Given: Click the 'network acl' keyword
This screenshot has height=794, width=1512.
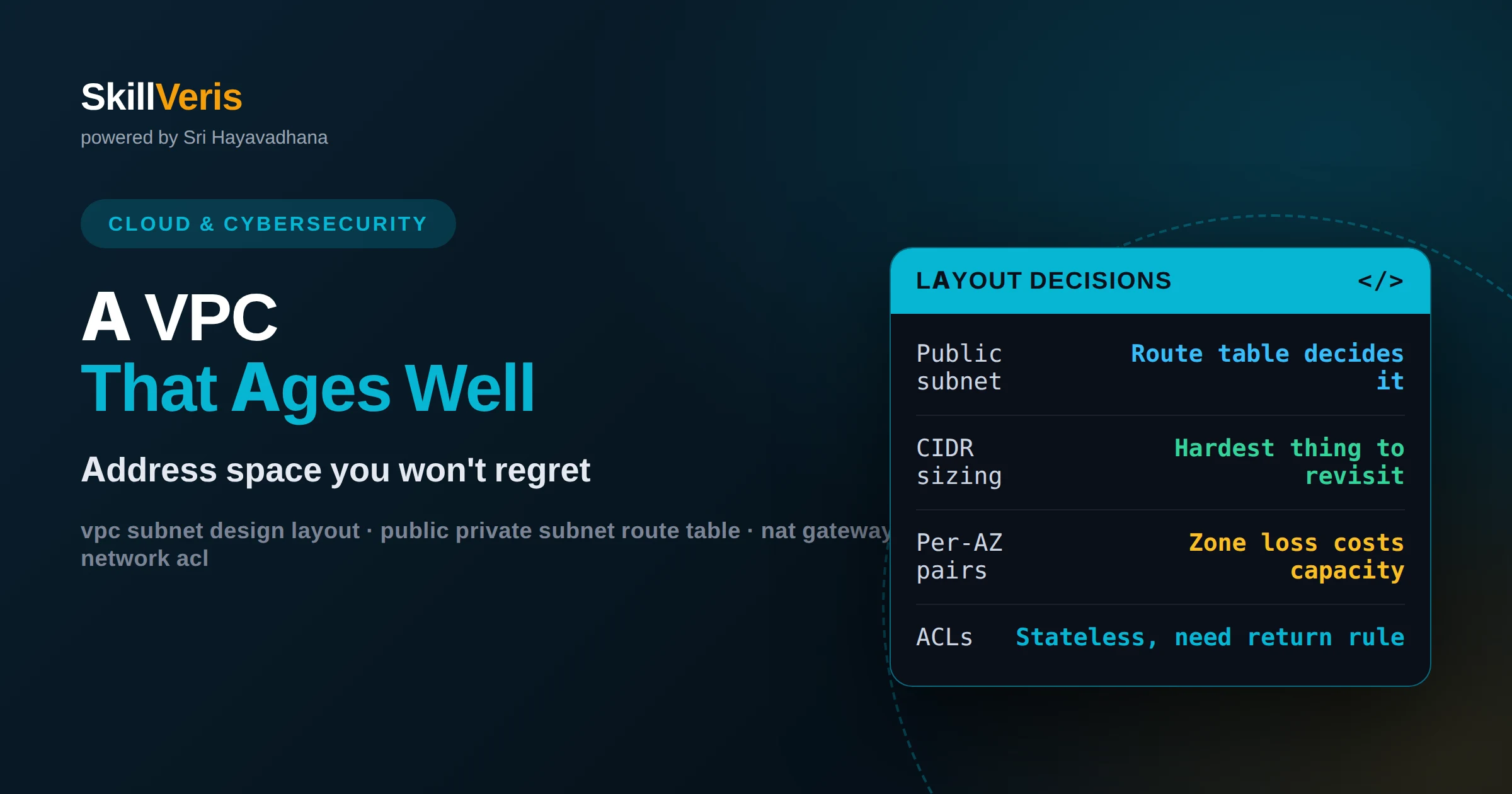Looking at the screenshot, I should [x=144, y=558].
